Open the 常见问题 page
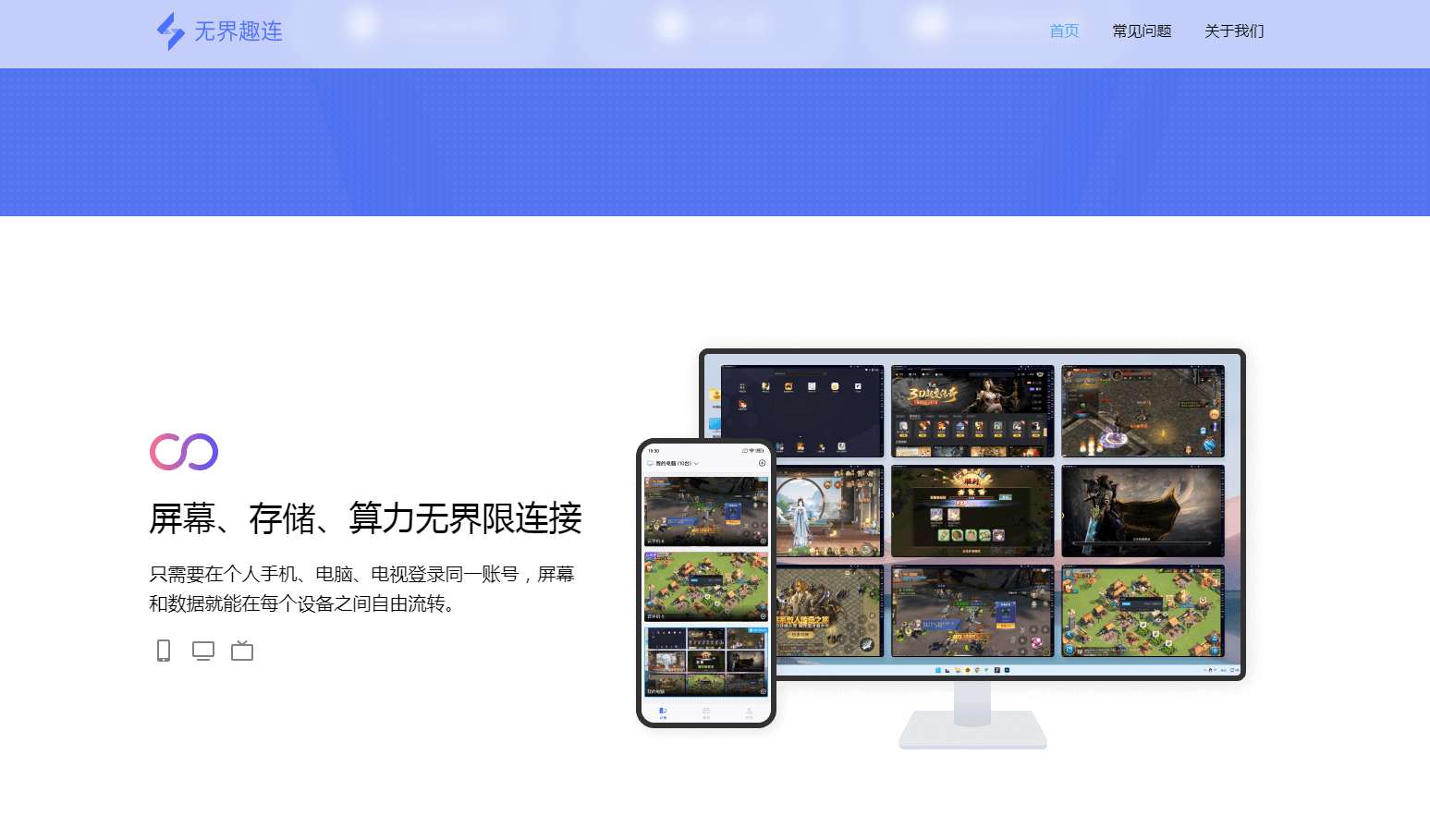This screenshot has height=840, width=1430. 1142,31
